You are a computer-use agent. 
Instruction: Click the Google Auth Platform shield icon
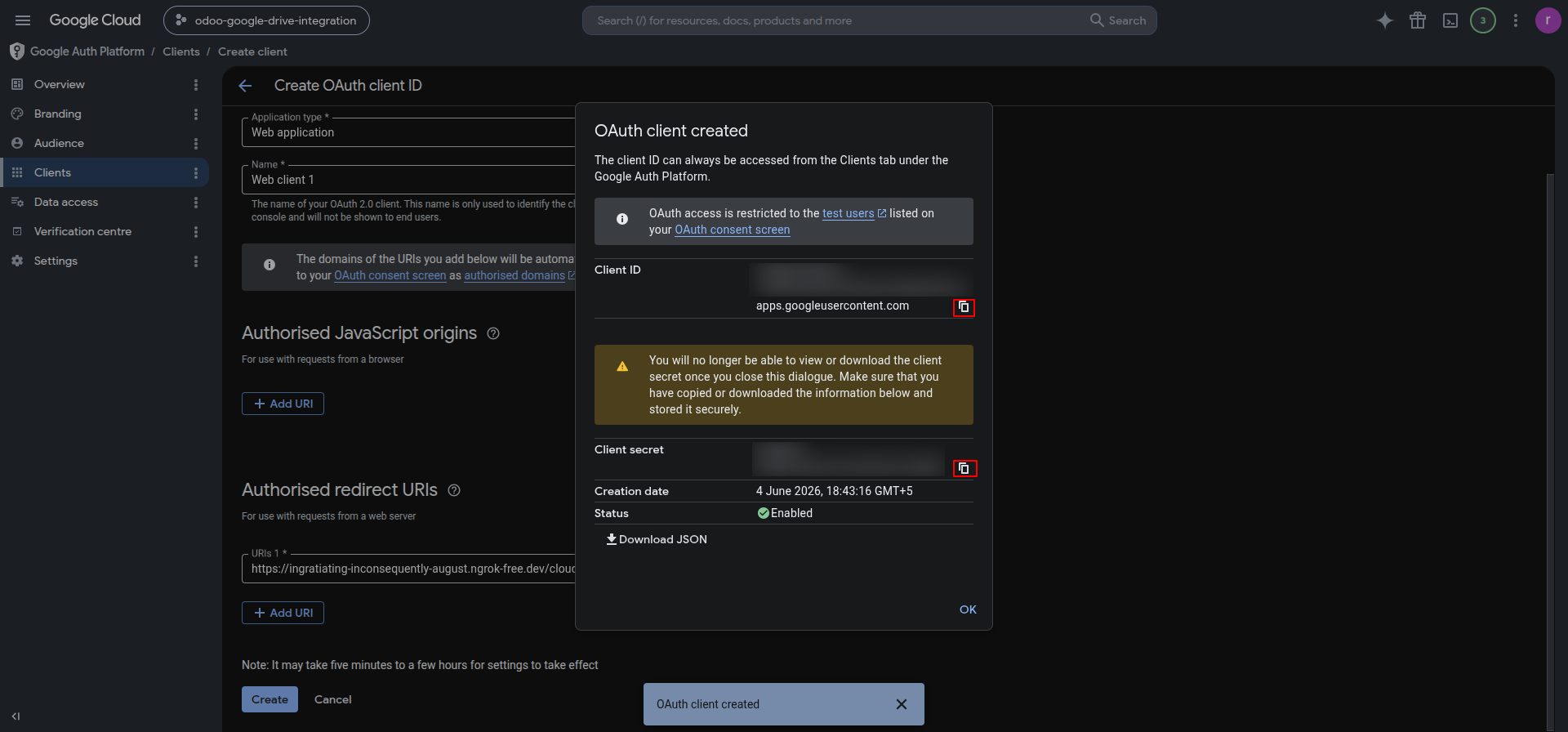(x=17, y=51)
